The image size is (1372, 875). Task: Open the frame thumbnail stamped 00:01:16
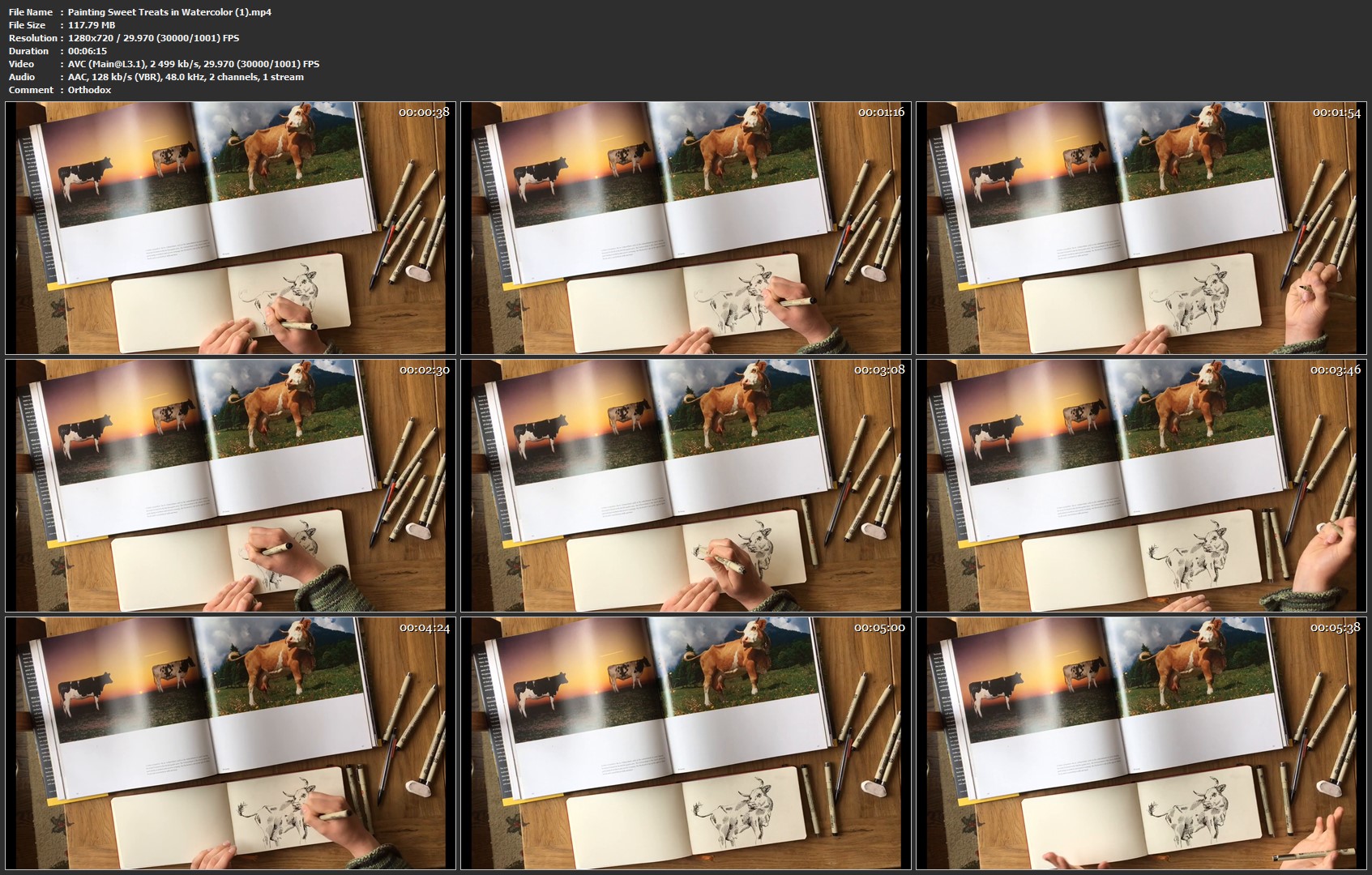point(686,228)
